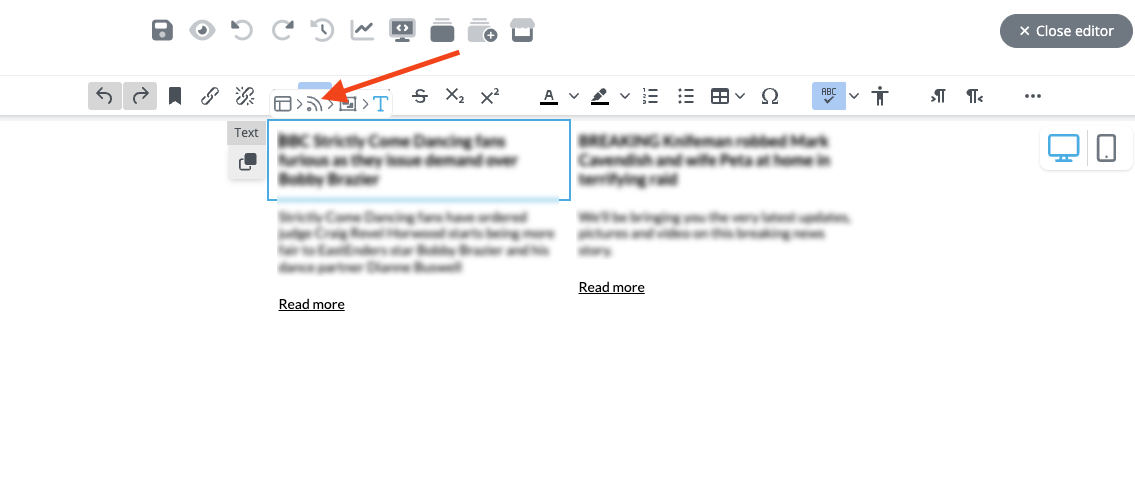Insert a bookmark anchor
1135x501 pixels.
click(174, 96)
